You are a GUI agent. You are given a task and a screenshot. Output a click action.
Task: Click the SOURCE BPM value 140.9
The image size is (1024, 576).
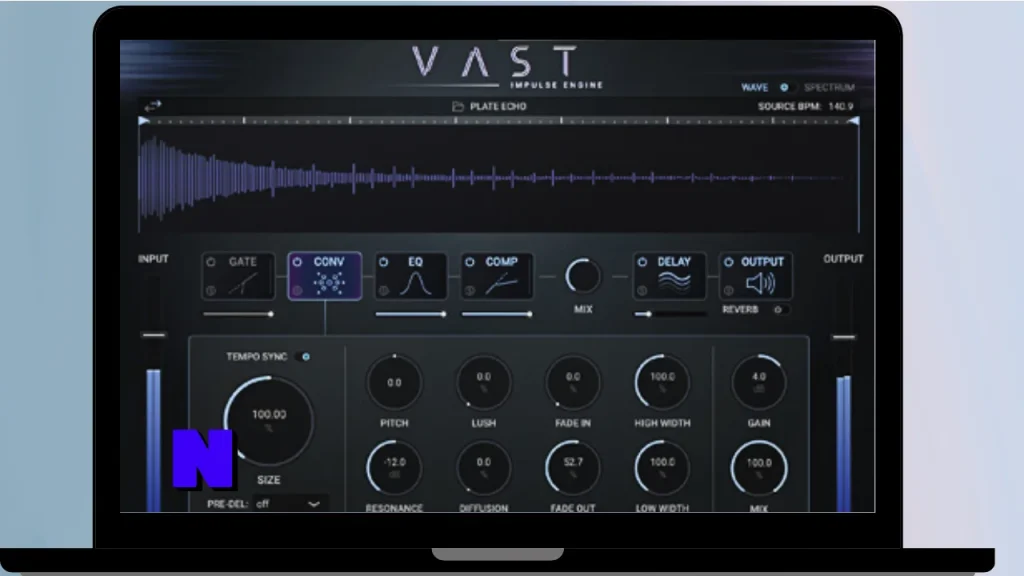point(840,106)
